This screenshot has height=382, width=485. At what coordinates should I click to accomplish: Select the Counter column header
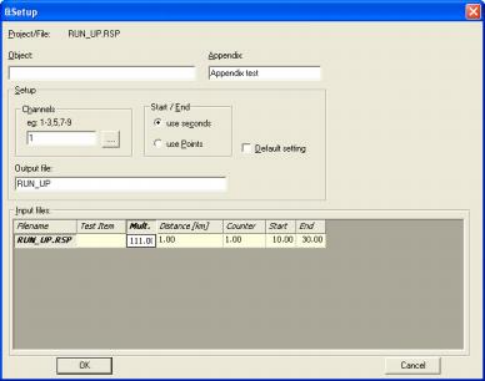[244, 226]
